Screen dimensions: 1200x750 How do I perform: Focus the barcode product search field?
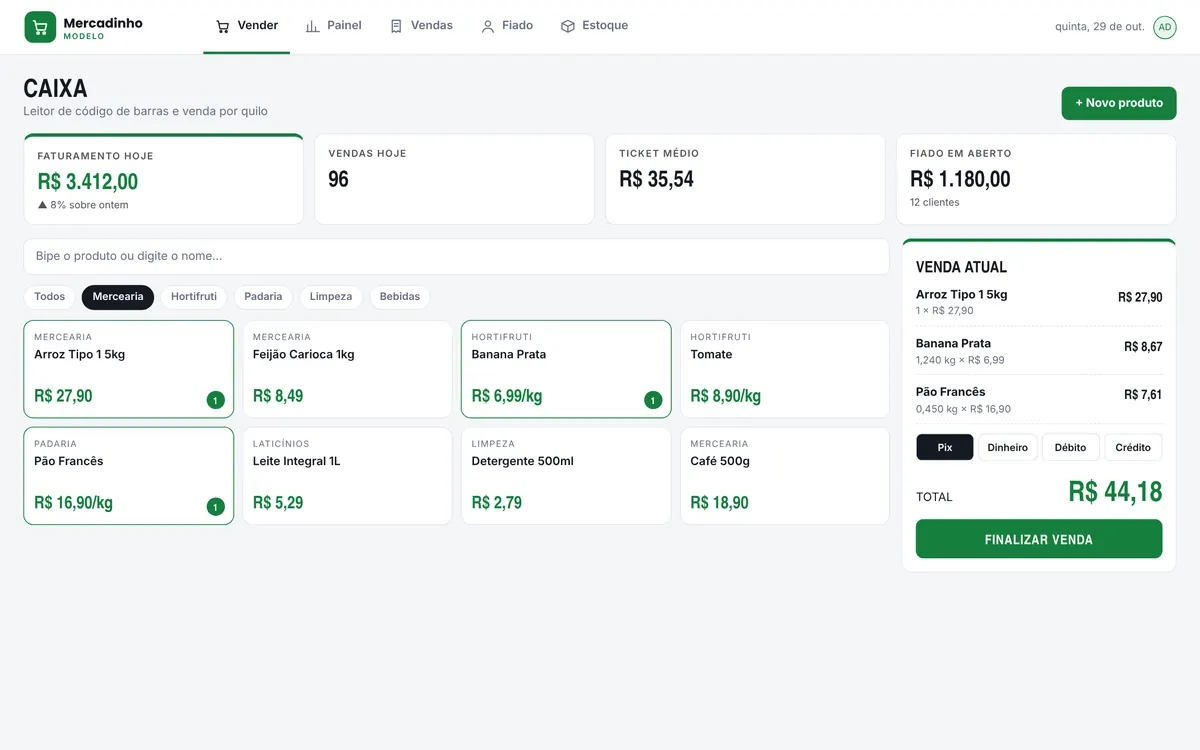(x=456, y=256)
